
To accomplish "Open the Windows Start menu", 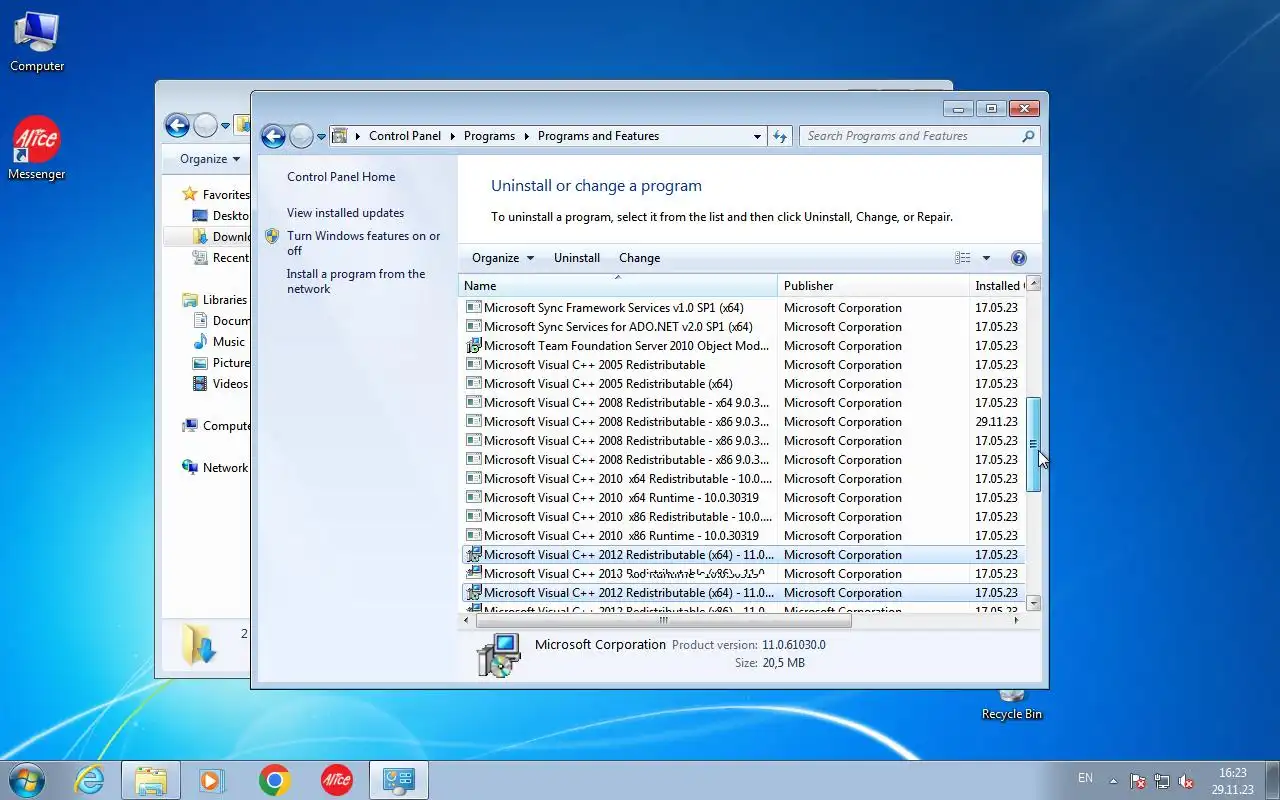I will [26, 779].
